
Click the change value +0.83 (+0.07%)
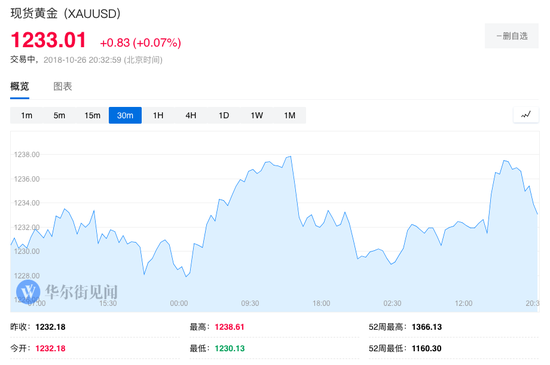[x=141, y=43]
